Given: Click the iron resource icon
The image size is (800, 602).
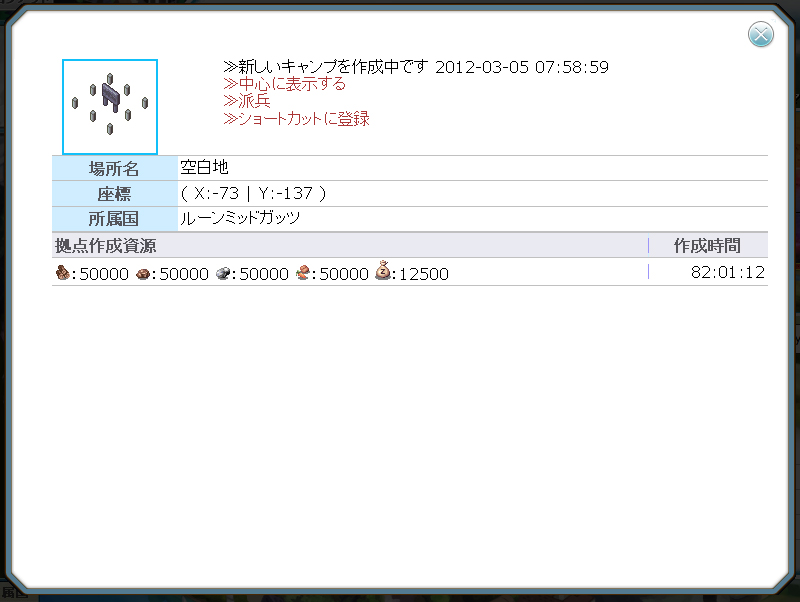Looking at the screenshot, I should [223, 273].
